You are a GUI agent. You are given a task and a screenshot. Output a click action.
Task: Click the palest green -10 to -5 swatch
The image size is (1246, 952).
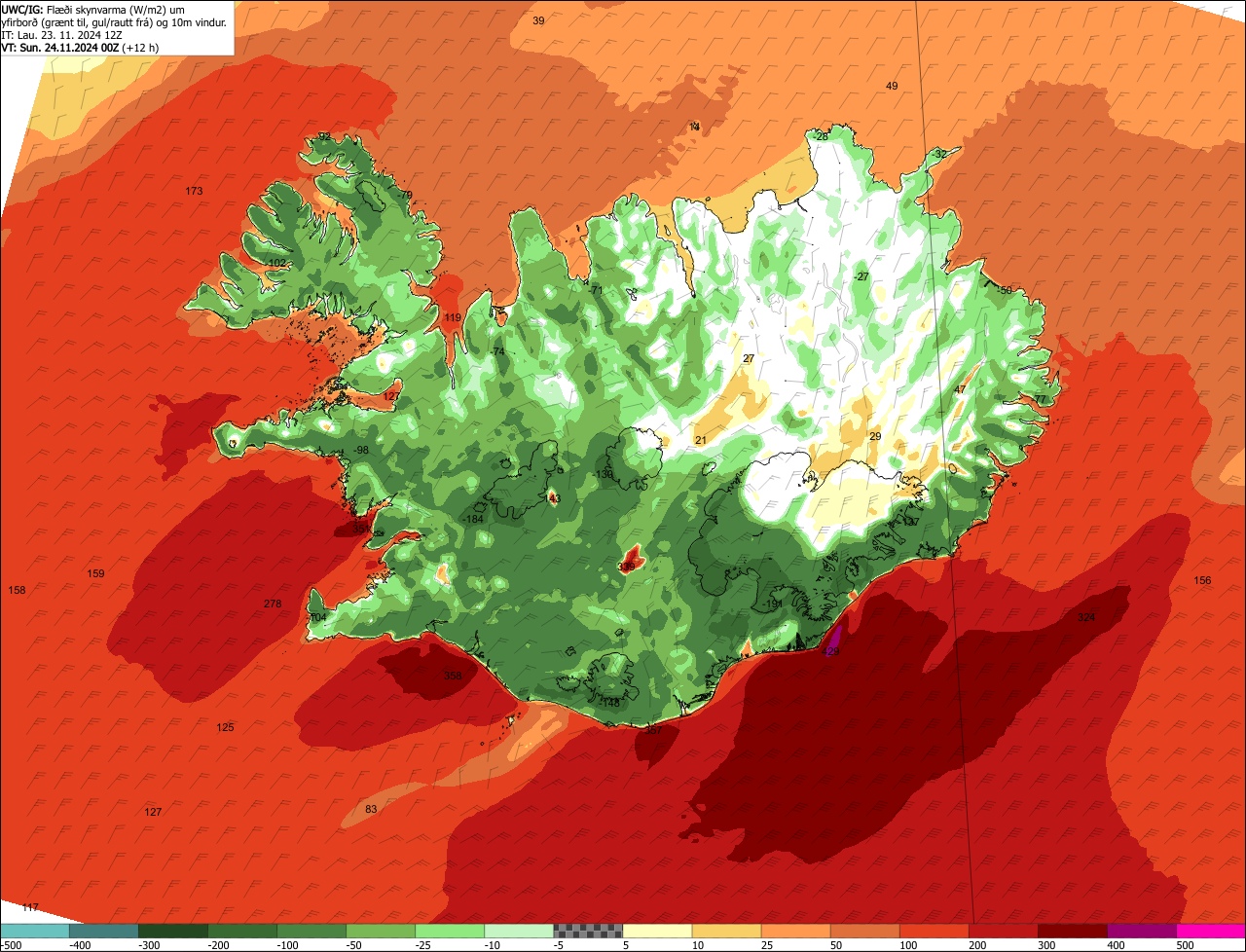[x=519, y=931]
